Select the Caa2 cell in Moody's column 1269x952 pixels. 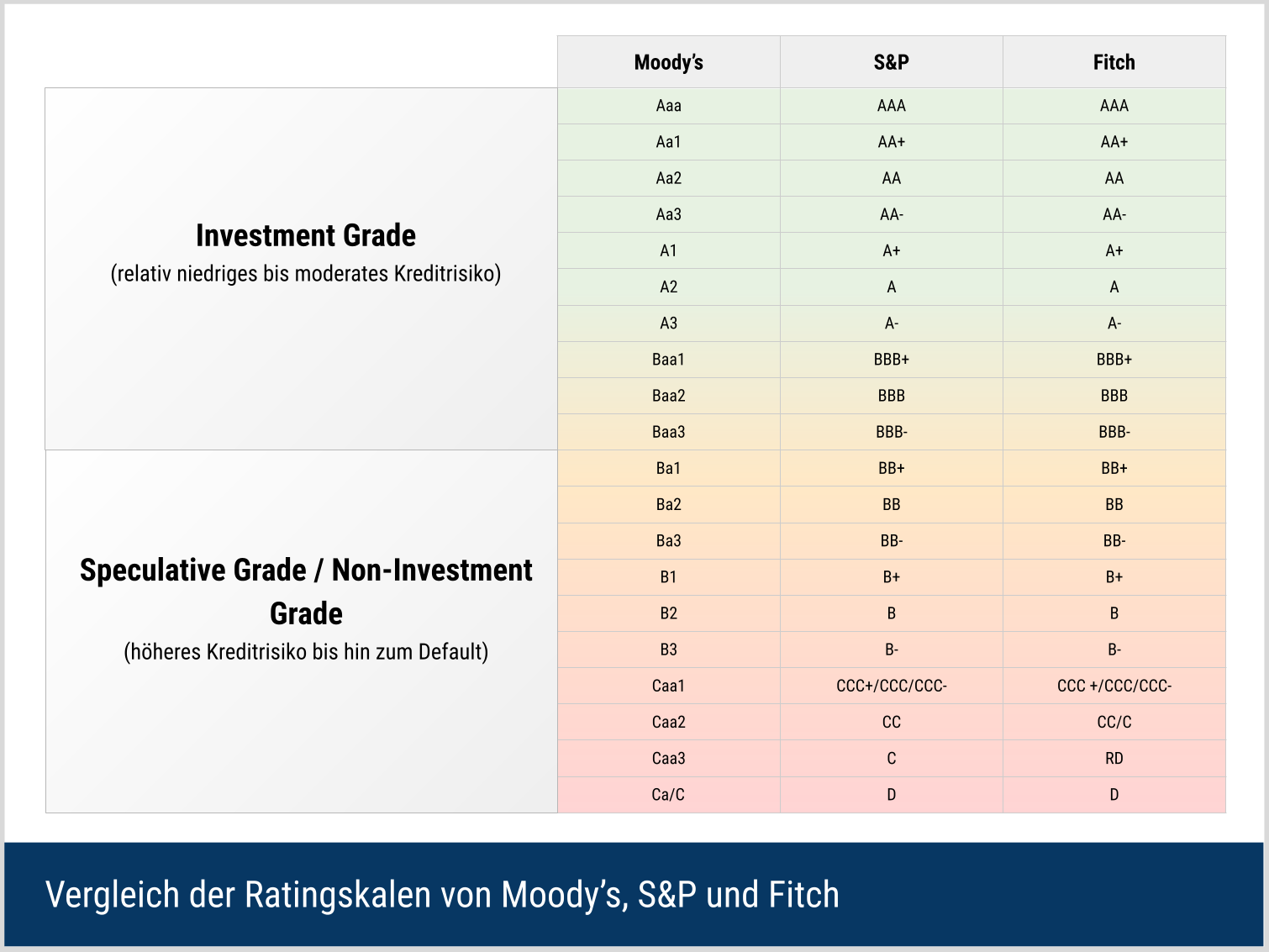click(x=669, y=722)
